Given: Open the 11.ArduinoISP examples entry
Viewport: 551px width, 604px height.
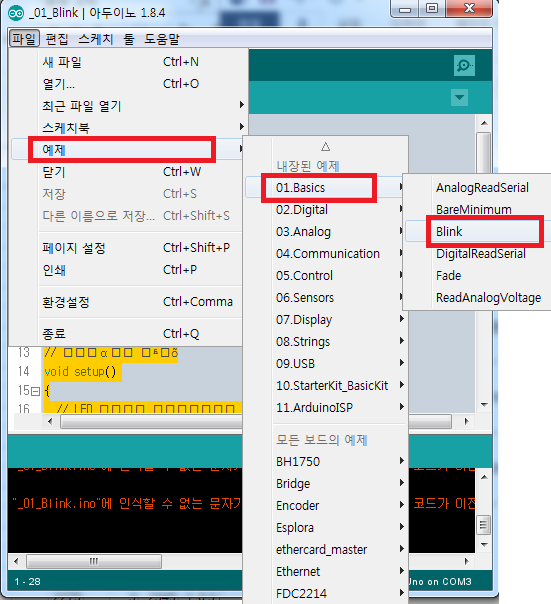Looking at the screenshot, I should pyautogui.click(x=326, y=407).
